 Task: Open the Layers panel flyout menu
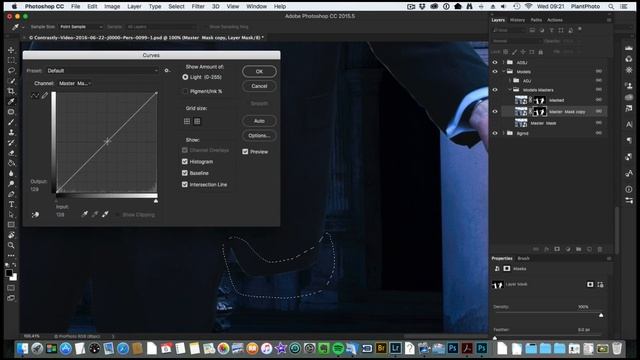pos(609,20)
